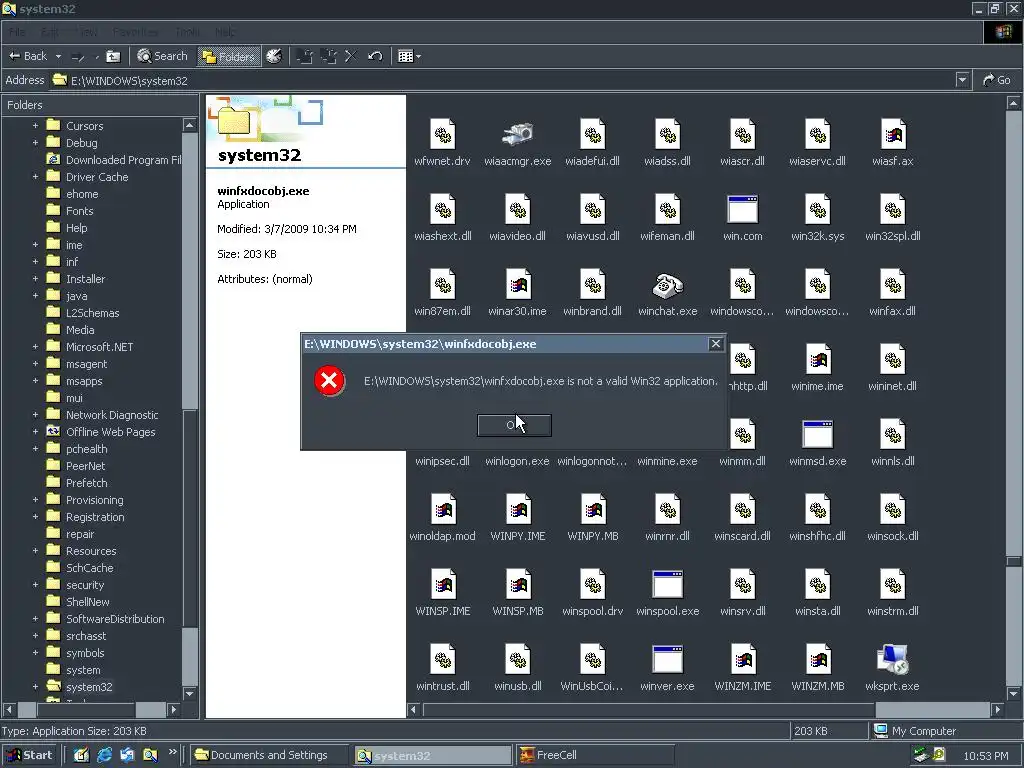Select the win.com file icon
This screenshot has height=768, width=1024.
[743, 210]
